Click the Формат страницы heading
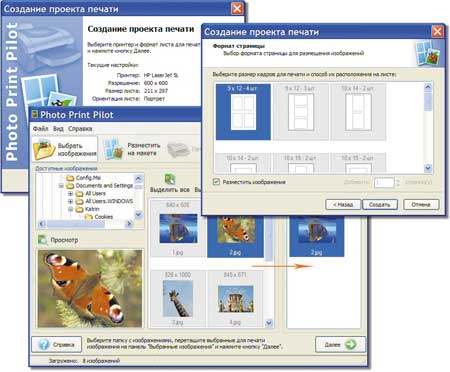Screen dimensions: 450x372 click(x=239, y=46)
